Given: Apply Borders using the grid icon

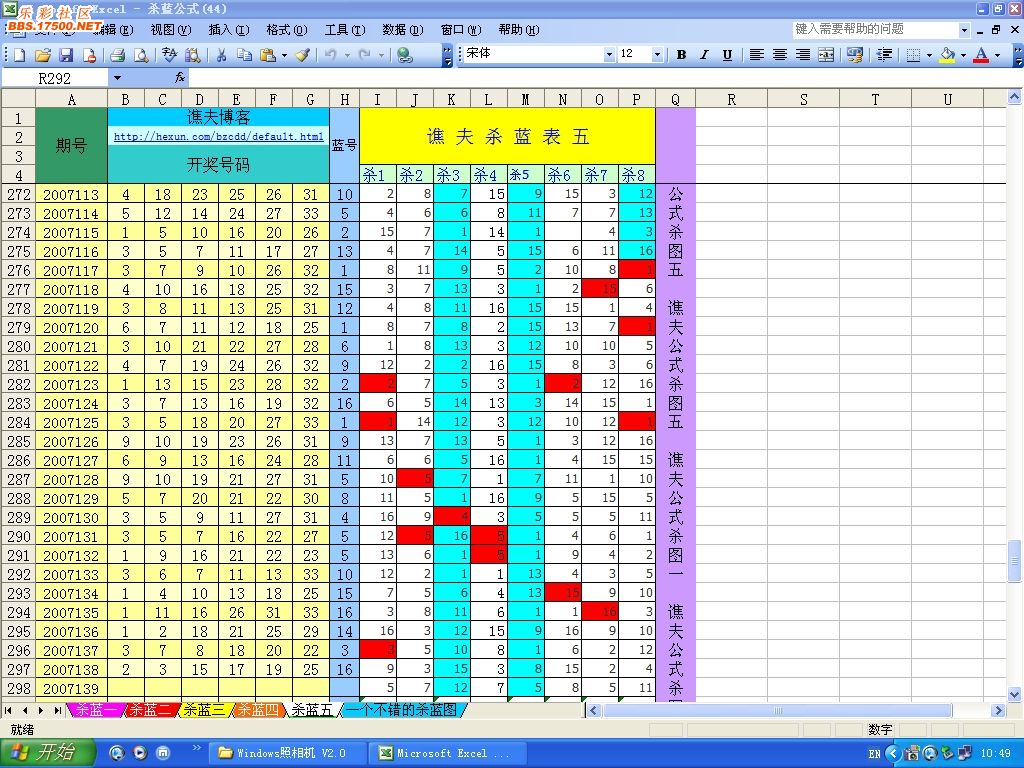Looking at the screenshot, I should [x=914, y=55].
